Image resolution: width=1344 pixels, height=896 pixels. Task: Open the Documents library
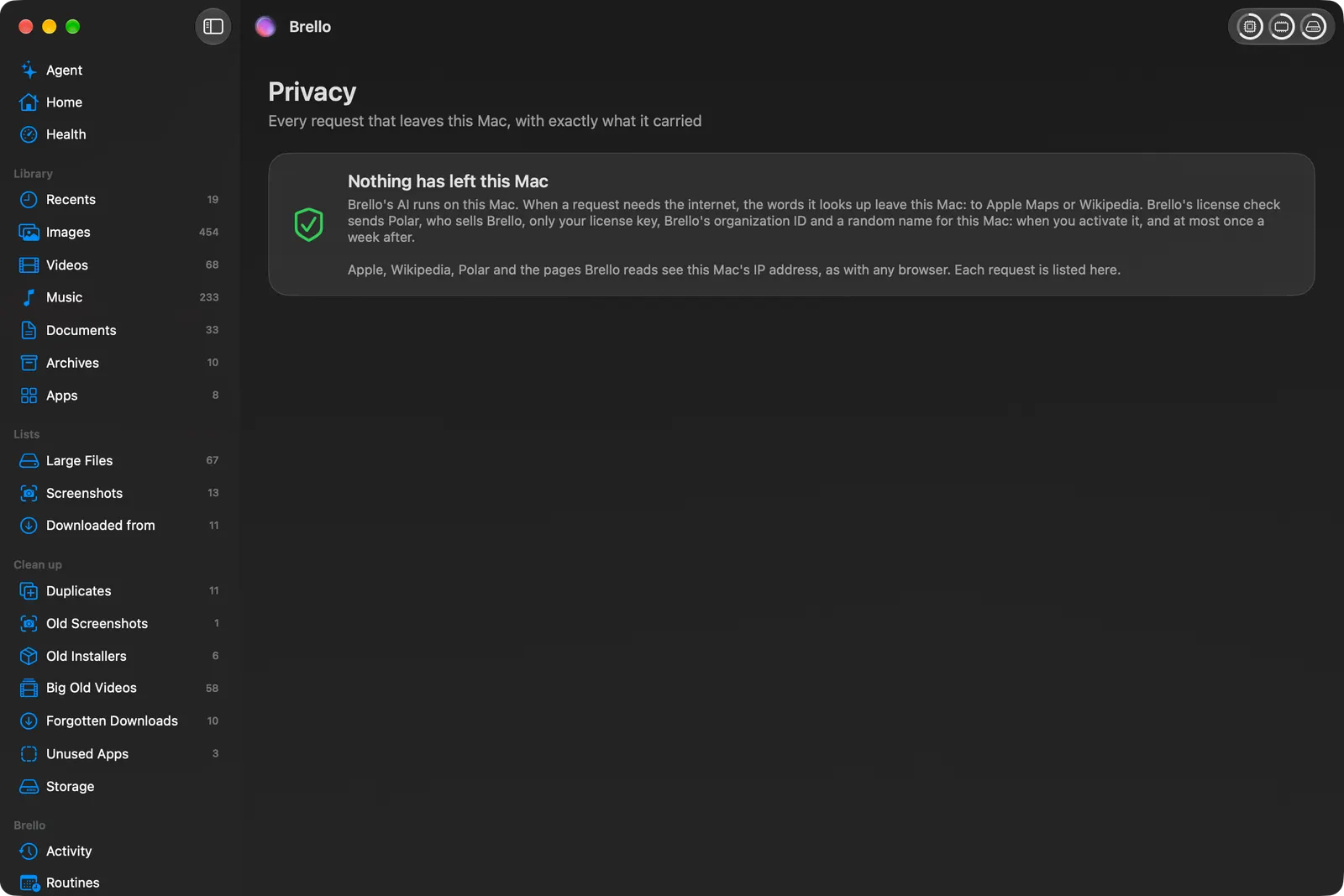(x=119, y=330)
